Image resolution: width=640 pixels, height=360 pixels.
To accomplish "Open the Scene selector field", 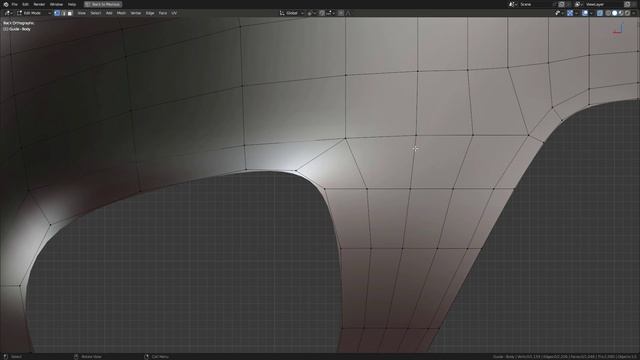I will (536, 4).
